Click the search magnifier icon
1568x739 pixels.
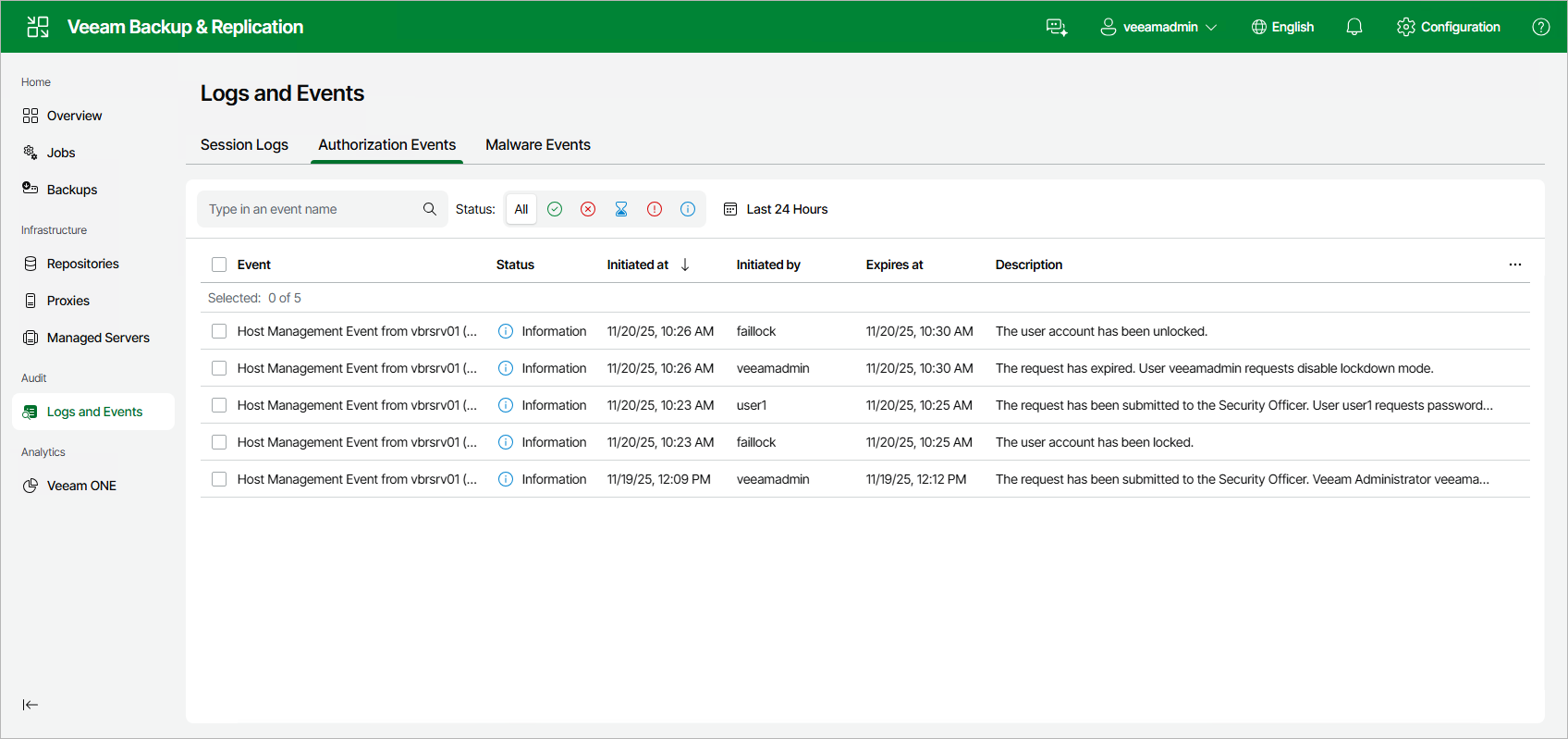click(430, 209)
